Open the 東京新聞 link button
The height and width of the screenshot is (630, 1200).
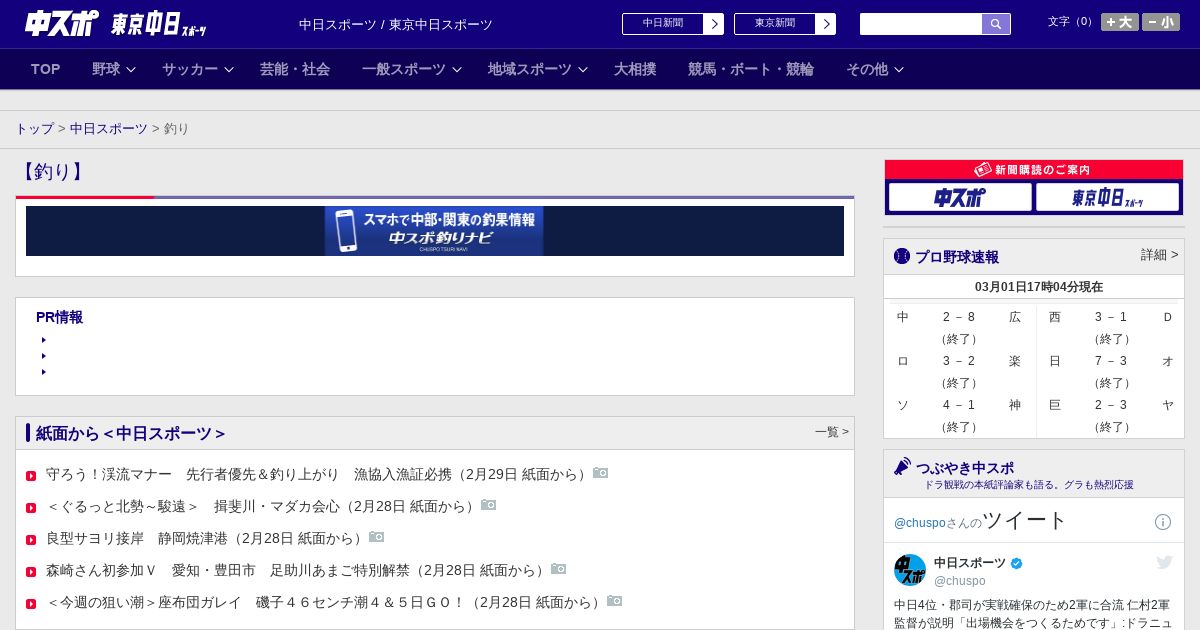click(775, 24)
